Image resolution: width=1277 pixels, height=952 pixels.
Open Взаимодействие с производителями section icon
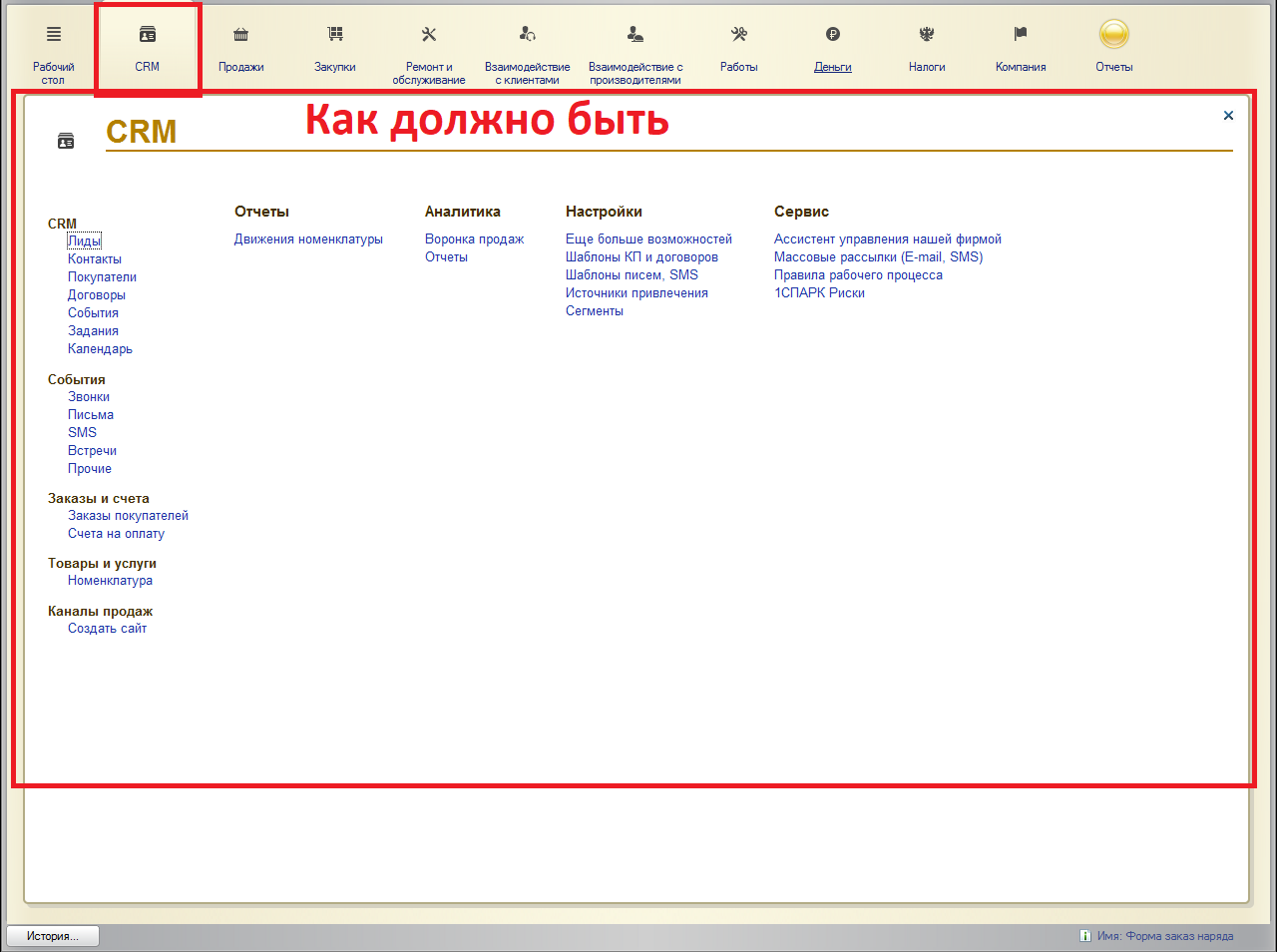click(636, 35)
